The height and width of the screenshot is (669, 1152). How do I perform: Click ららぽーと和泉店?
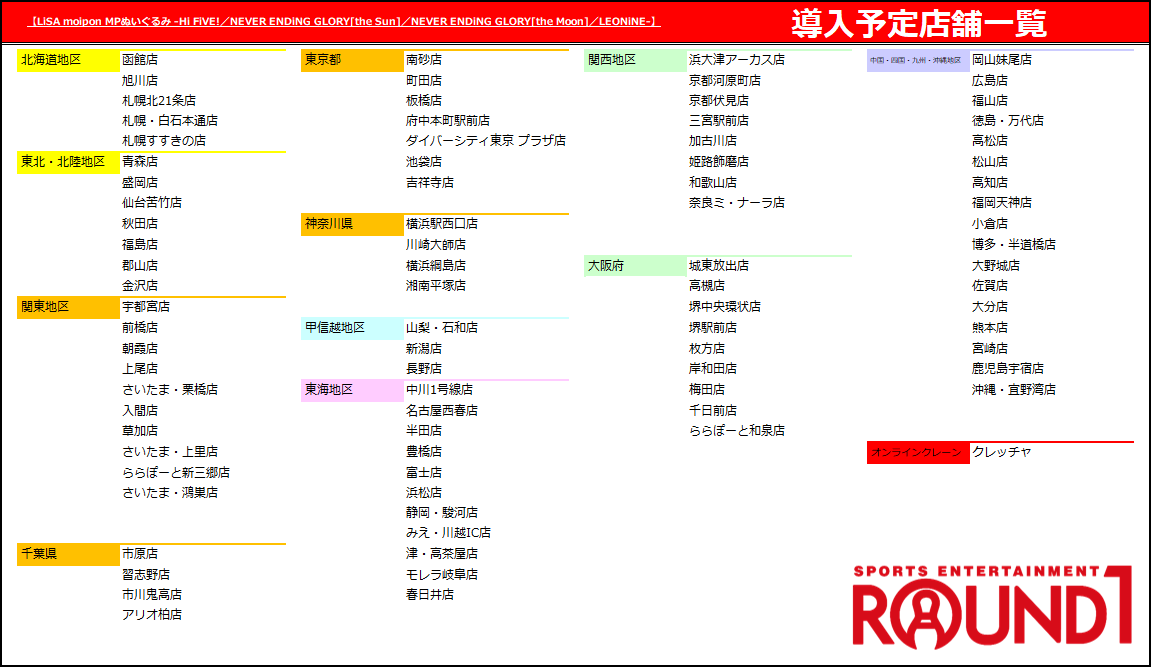click(x=737, y=430)
